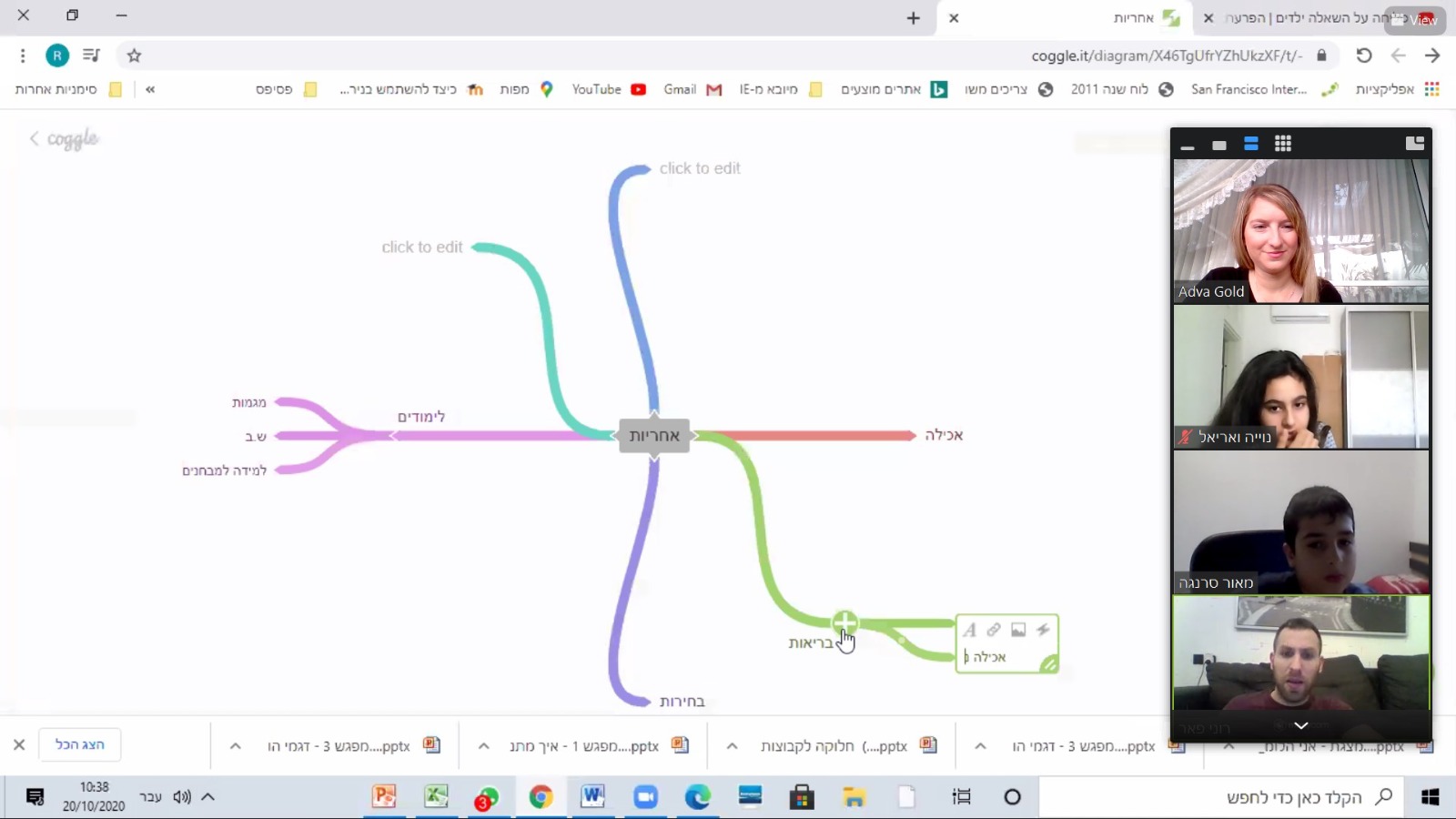The image size is (1456, 819).
Task: Open the Gmail bookmark
Action: pos(692,89)
